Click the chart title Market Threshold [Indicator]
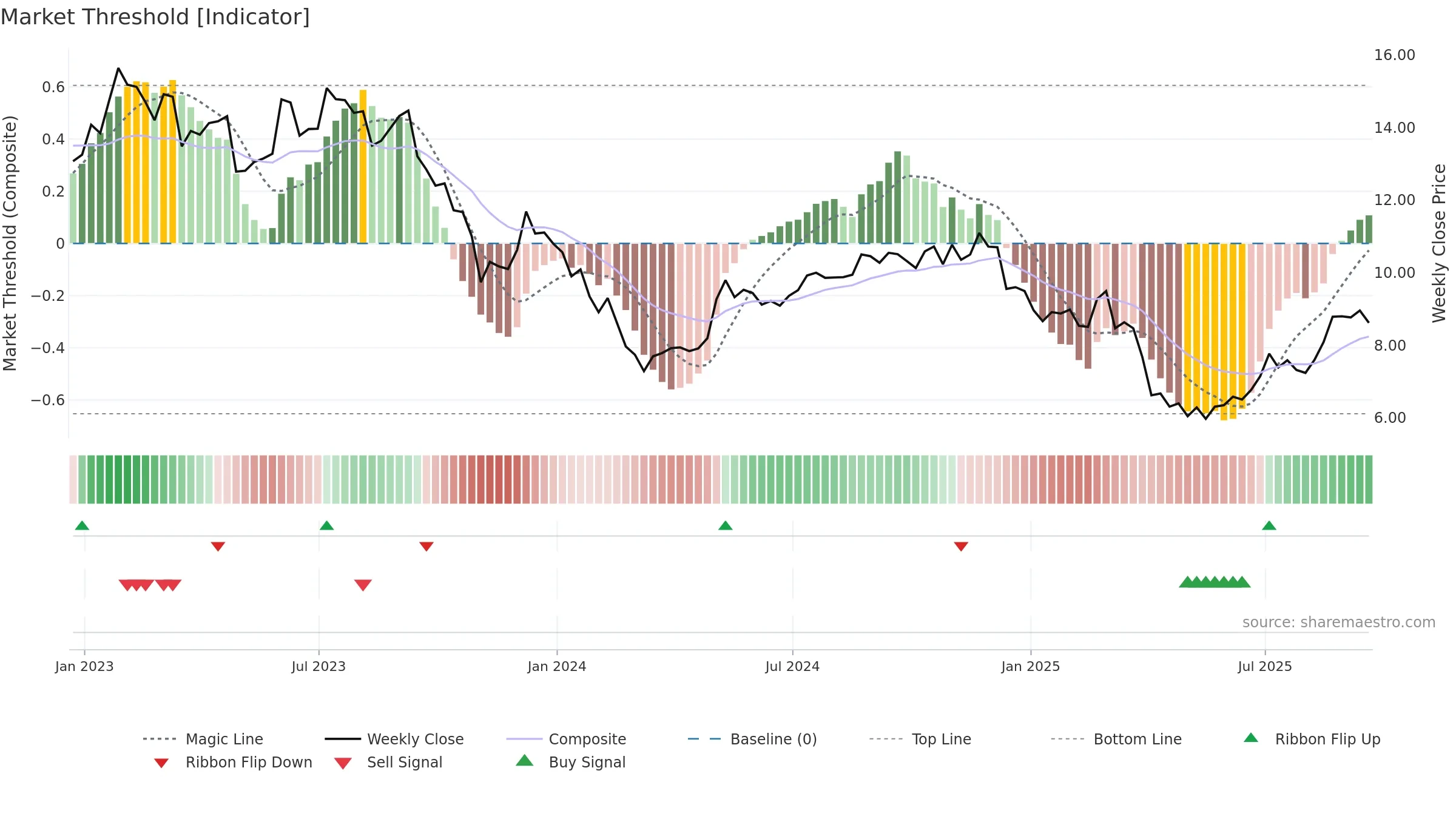 tap(155, 17)
